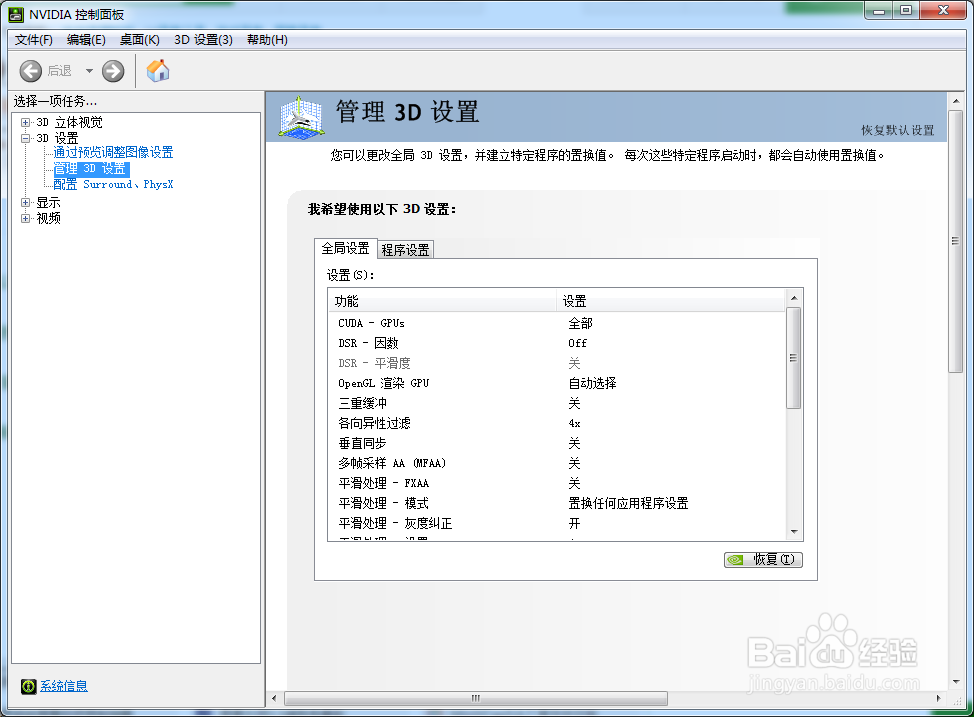Open the 帮助(H) menu

(x=267, y=40)
